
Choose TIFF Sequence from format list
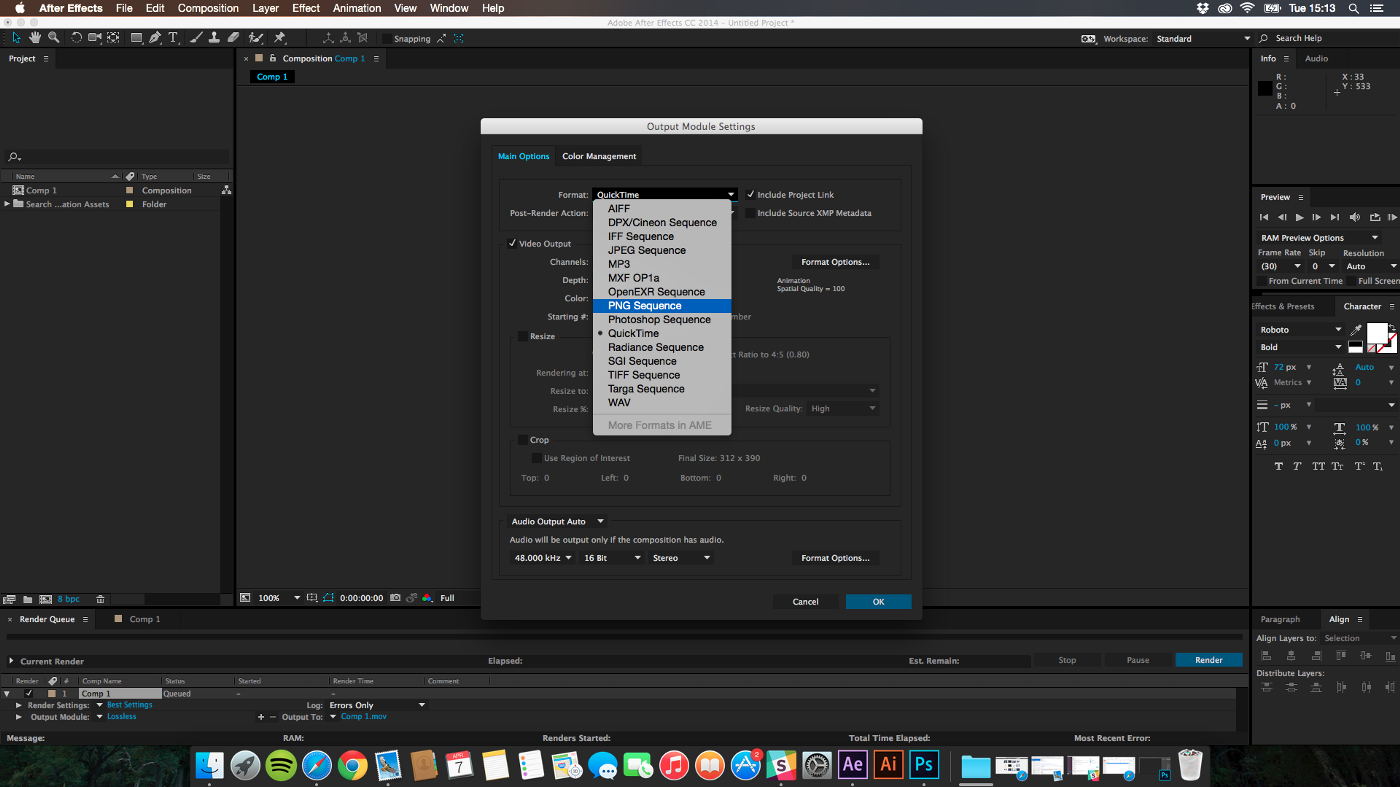pyautogui.click(x=662, y=375)
